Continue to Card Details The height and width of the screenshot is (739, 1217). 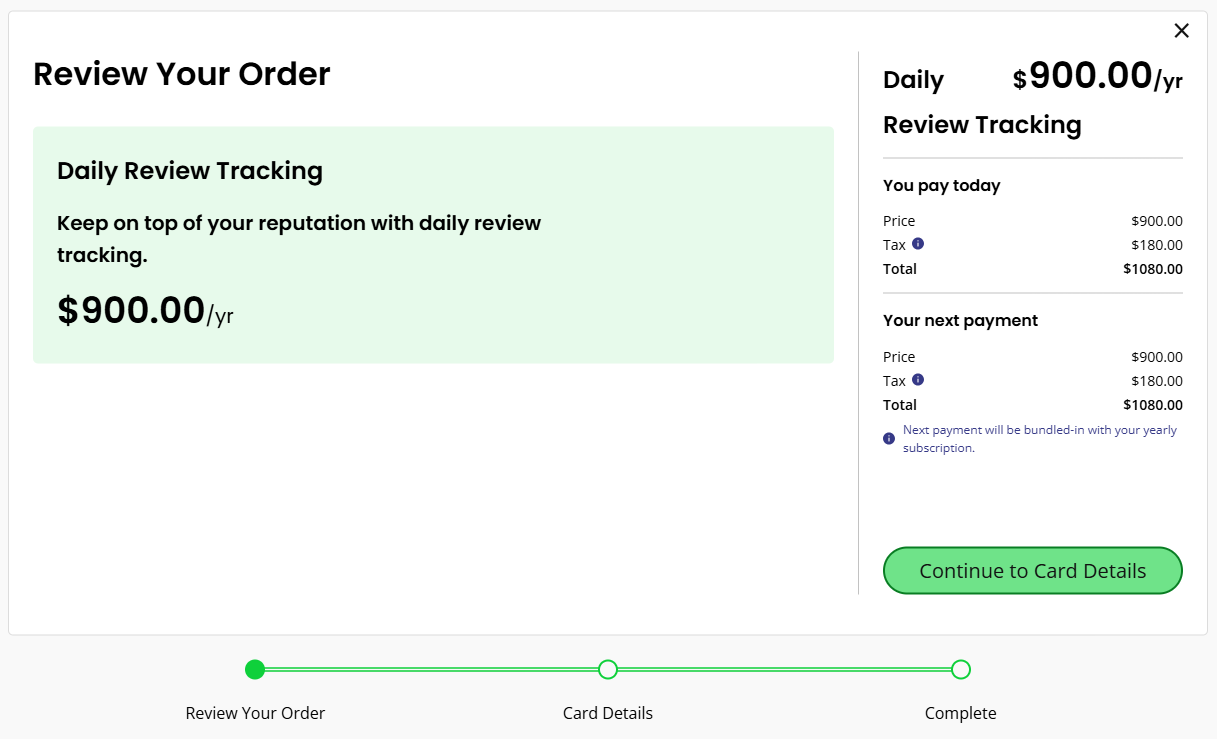[x=1032, y=570]
